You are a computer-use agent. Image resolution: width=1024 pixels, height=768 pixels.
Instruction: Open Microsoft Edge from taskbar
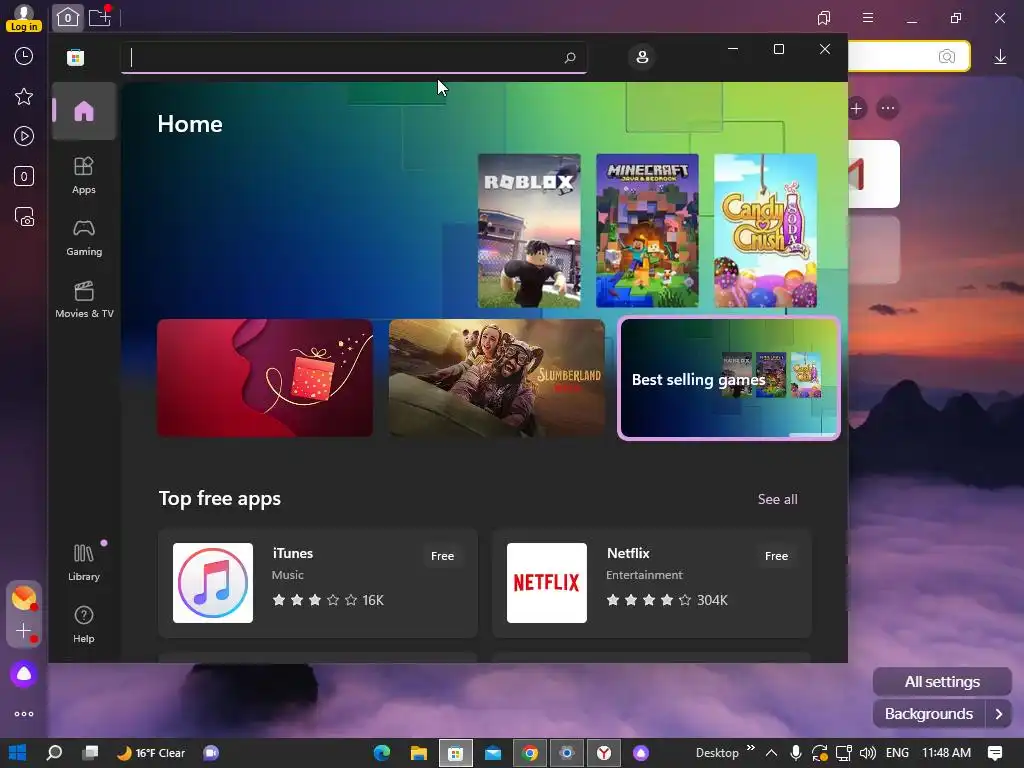click(382, 753)
